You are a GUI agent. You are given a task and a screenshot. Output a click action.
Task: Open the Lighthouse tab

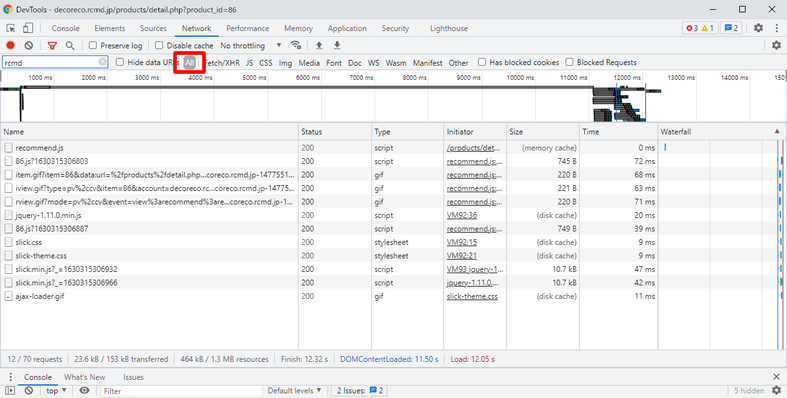pos(449,28)
